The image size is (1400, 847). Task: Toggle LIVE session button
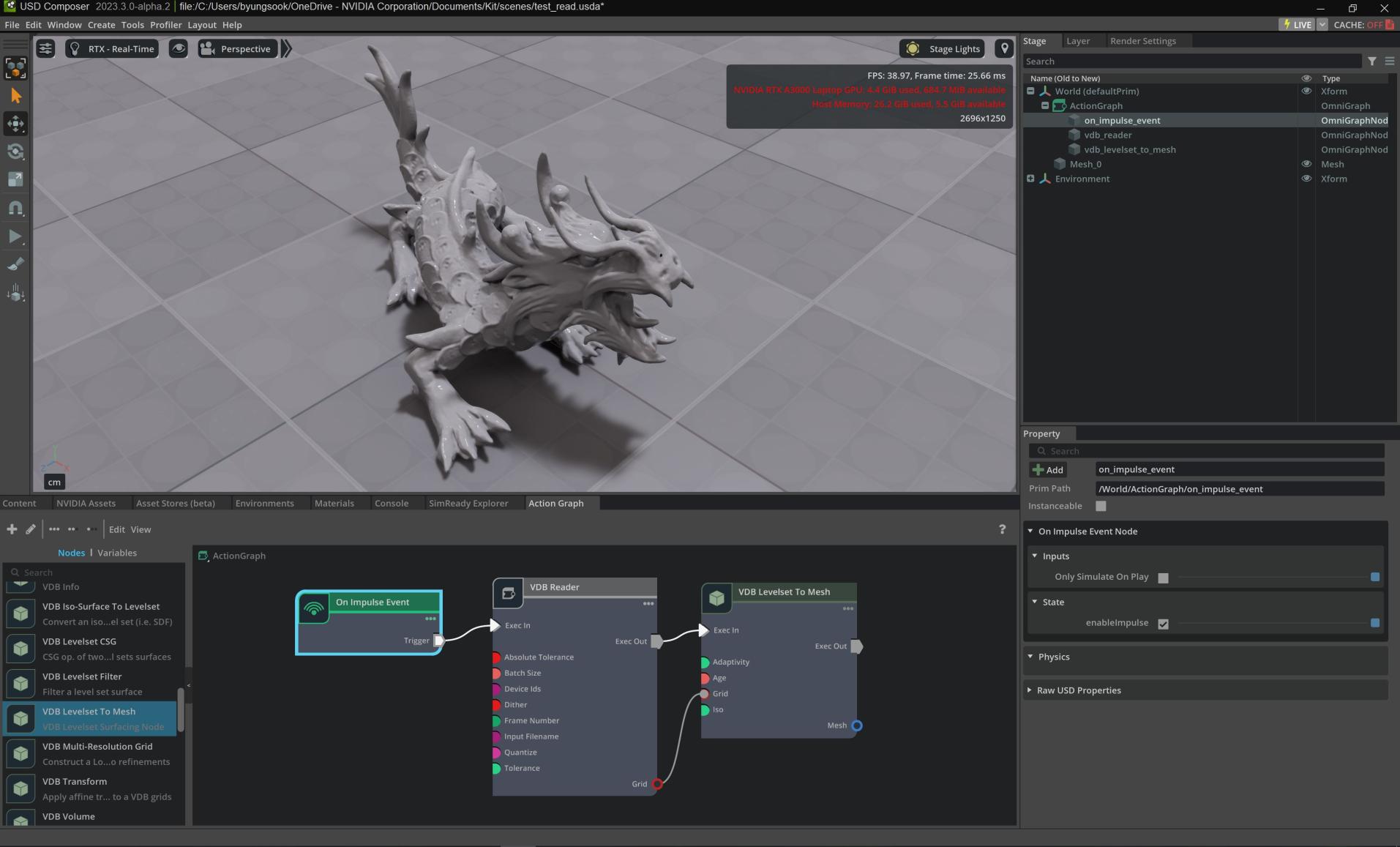click(1298, 25)
